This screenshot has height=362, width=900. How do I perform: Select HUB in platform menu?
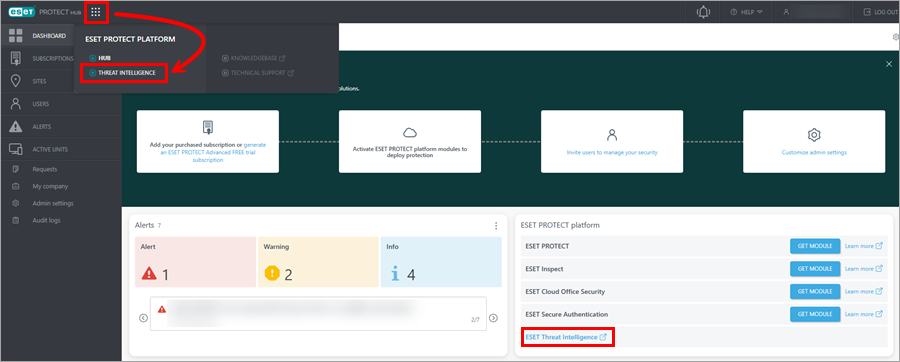100,58
